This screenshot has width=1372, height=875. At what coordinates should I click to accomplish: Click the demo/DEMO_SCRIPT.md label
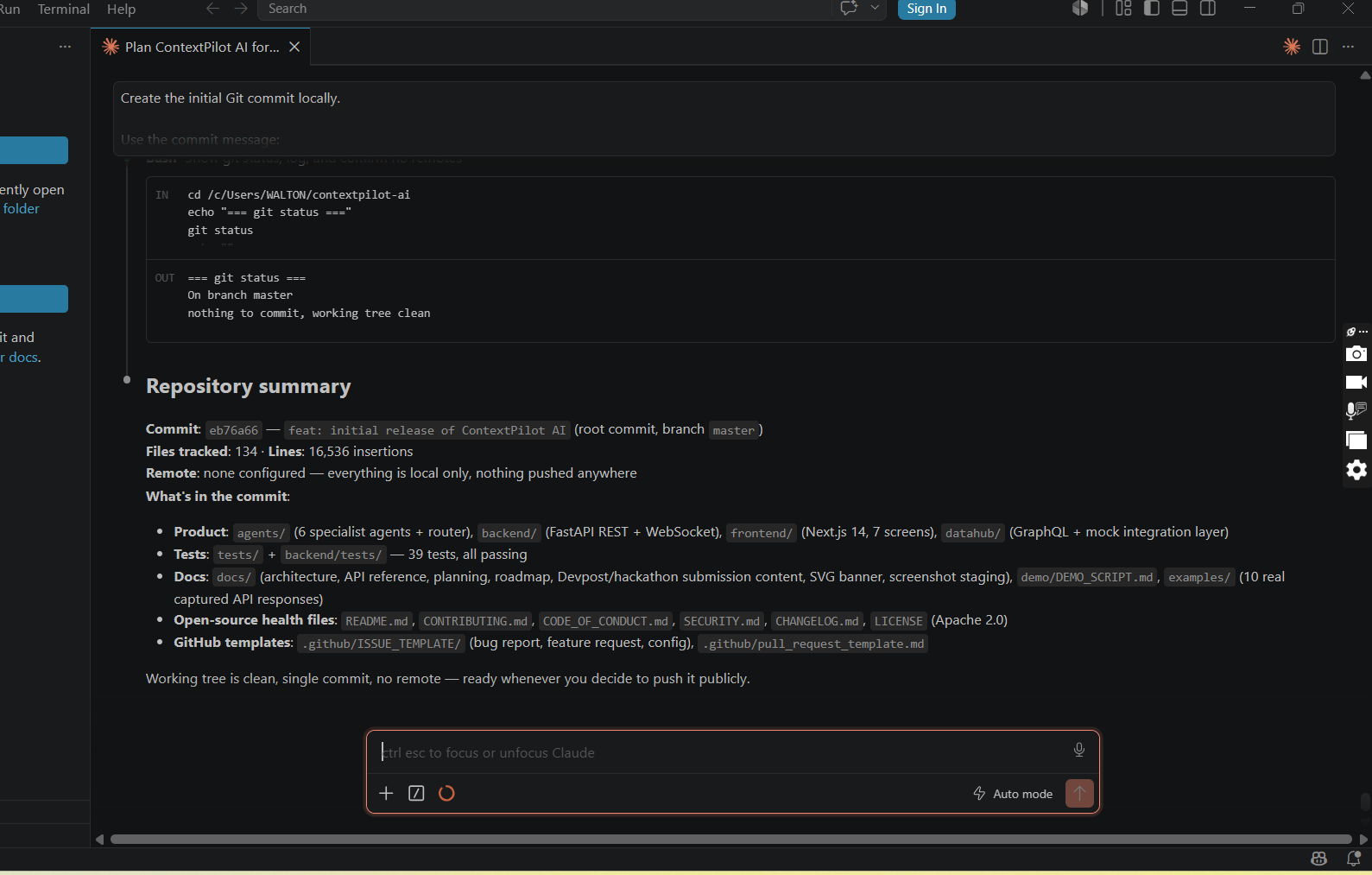[1087, 577]
